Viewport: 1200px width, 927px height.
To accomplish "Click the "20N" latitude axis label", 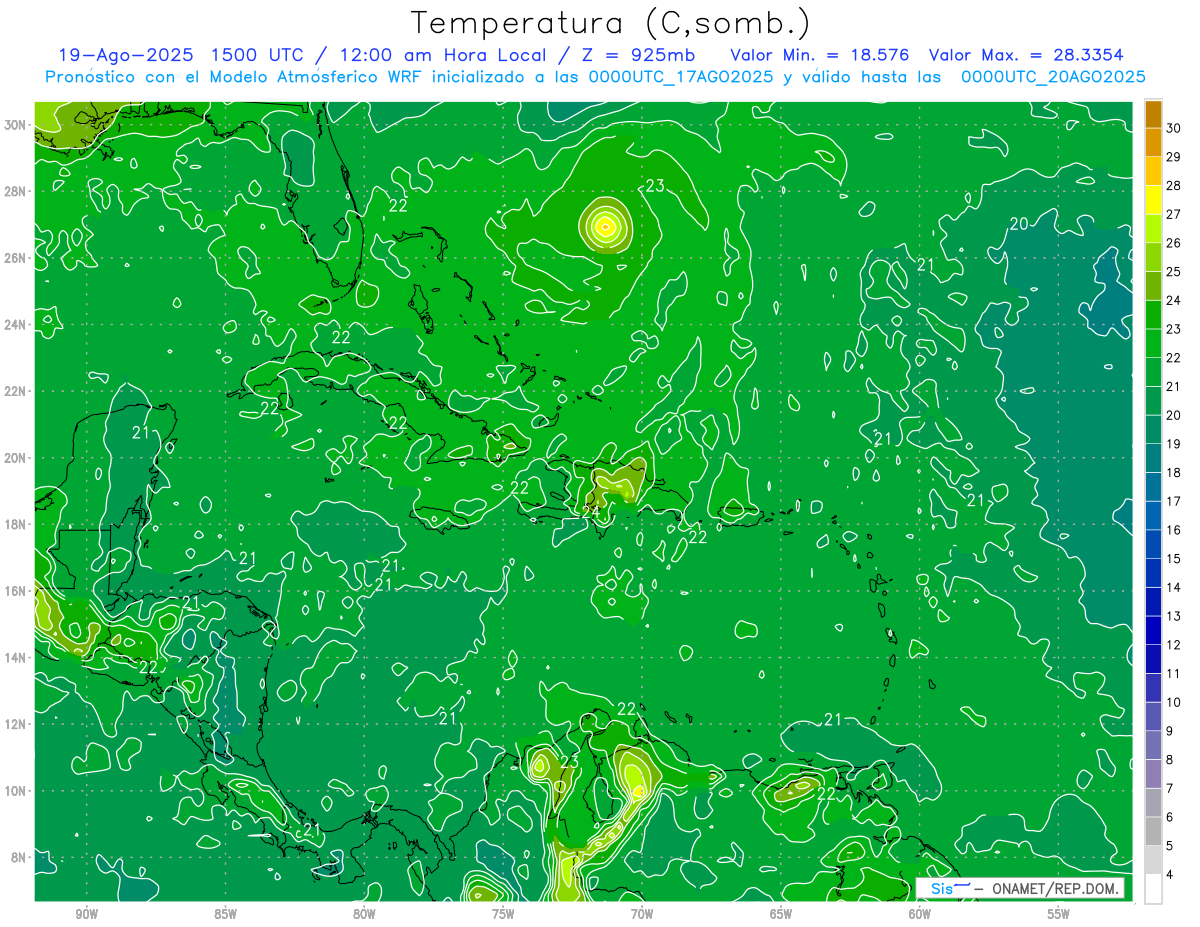I will tap(17, 458).
